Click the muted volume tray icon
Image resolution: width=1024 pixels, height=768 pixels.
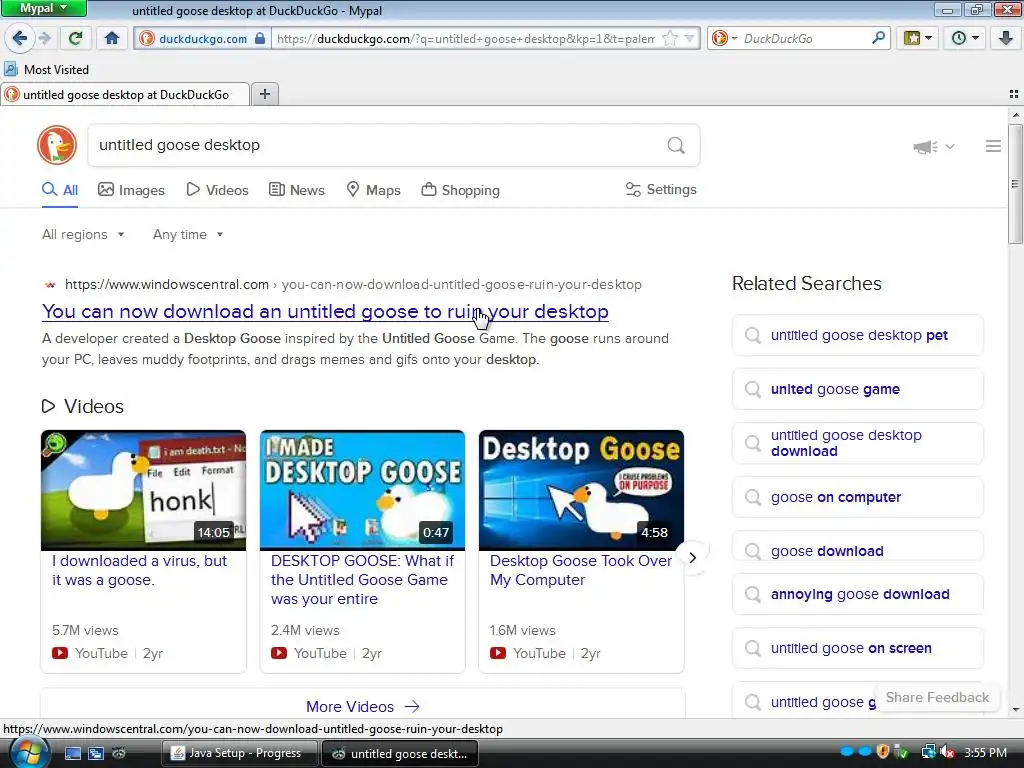point(947,753)
